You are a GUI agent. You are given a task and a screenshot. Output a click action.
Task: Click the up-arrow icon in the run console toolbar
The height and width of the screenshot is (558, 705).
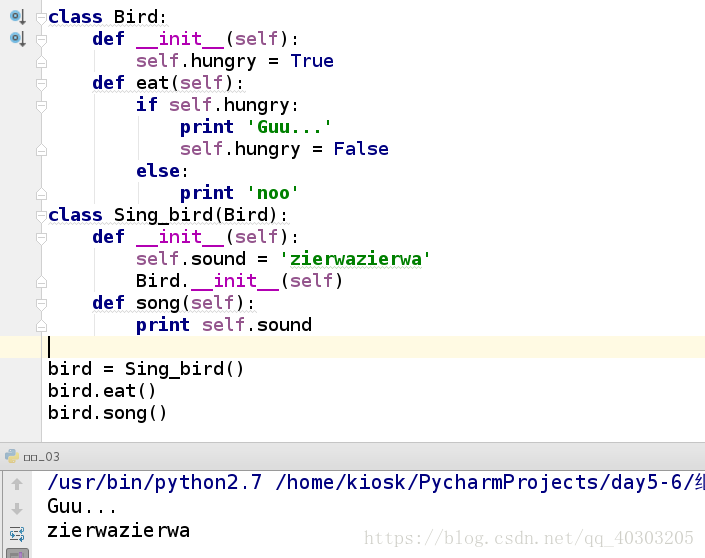point(17,484)
